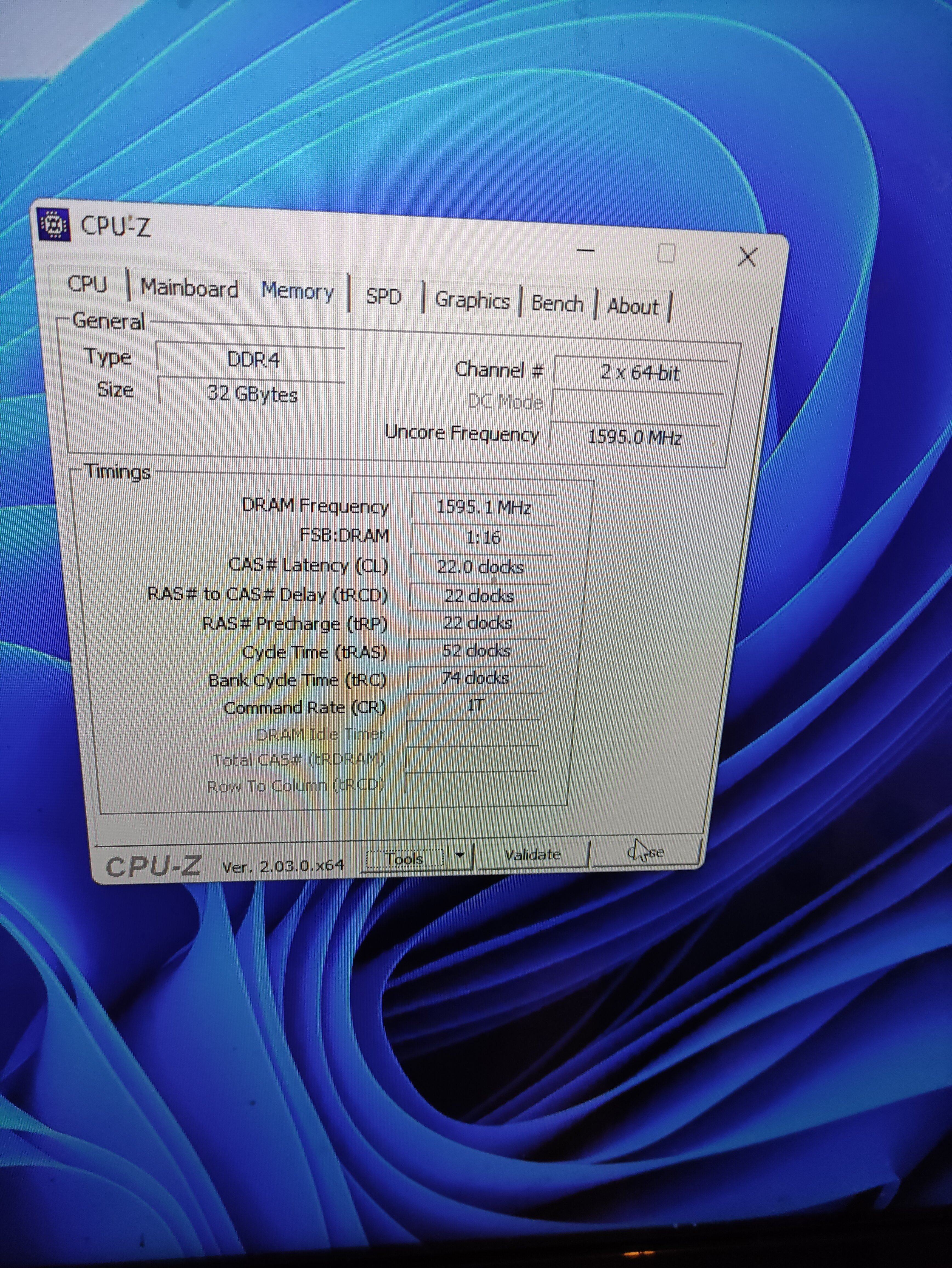The height and width of the screenshot is (1268, 952).
Task: Switch to the Mainboard tab
Action: (x=189, y=288)
